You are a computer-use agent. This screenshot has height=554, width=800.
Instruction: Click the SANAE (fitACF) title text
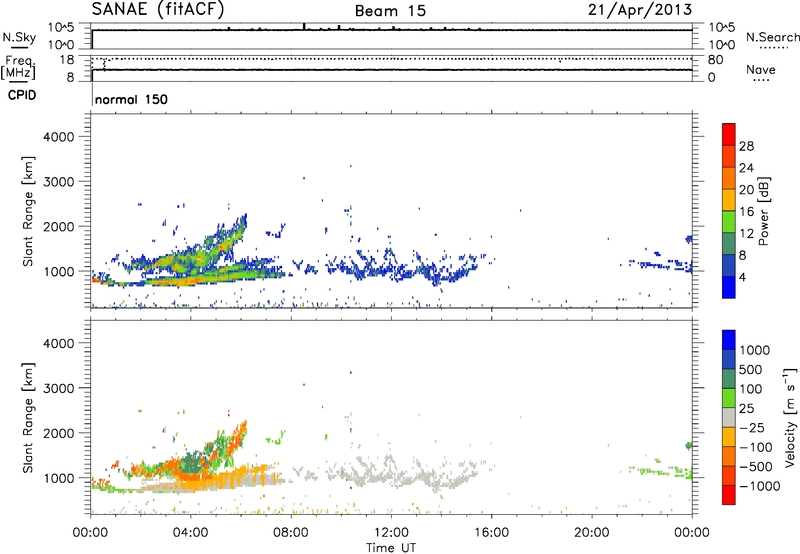pyautogui.click(x=158, y=9)
